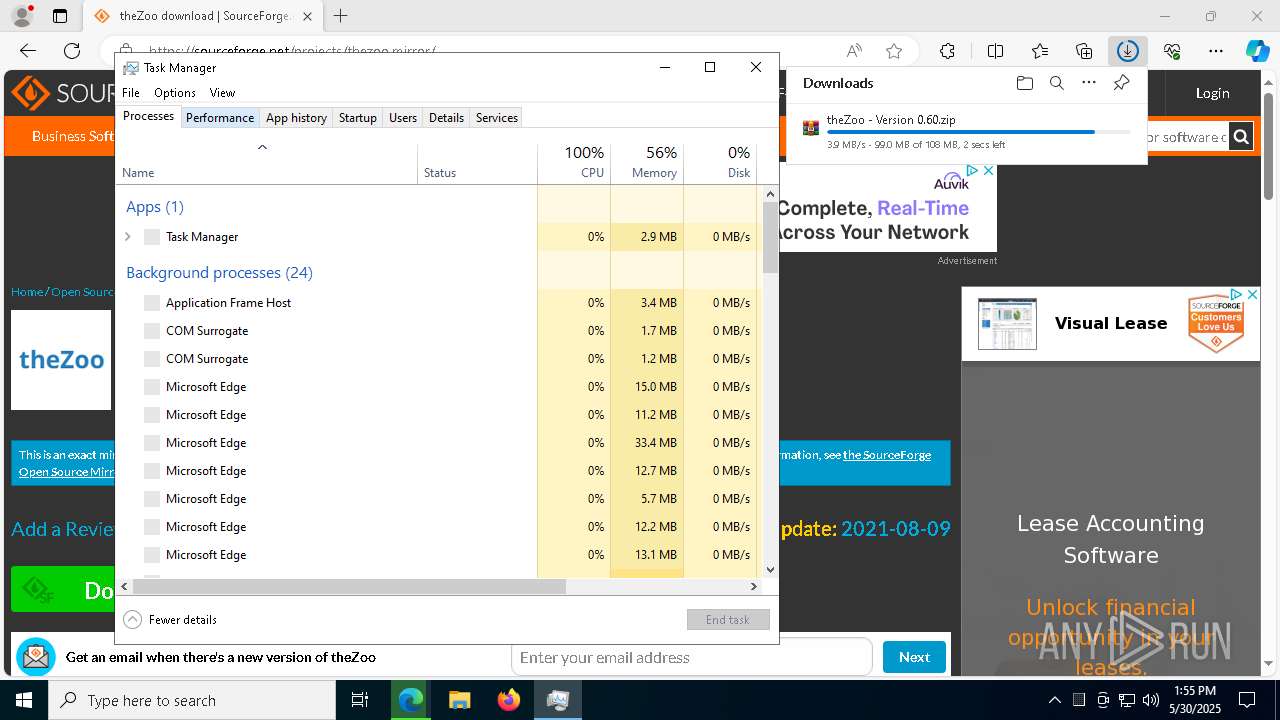
Task: Open Edge Settings and more menu
Action: [1216, 51]
